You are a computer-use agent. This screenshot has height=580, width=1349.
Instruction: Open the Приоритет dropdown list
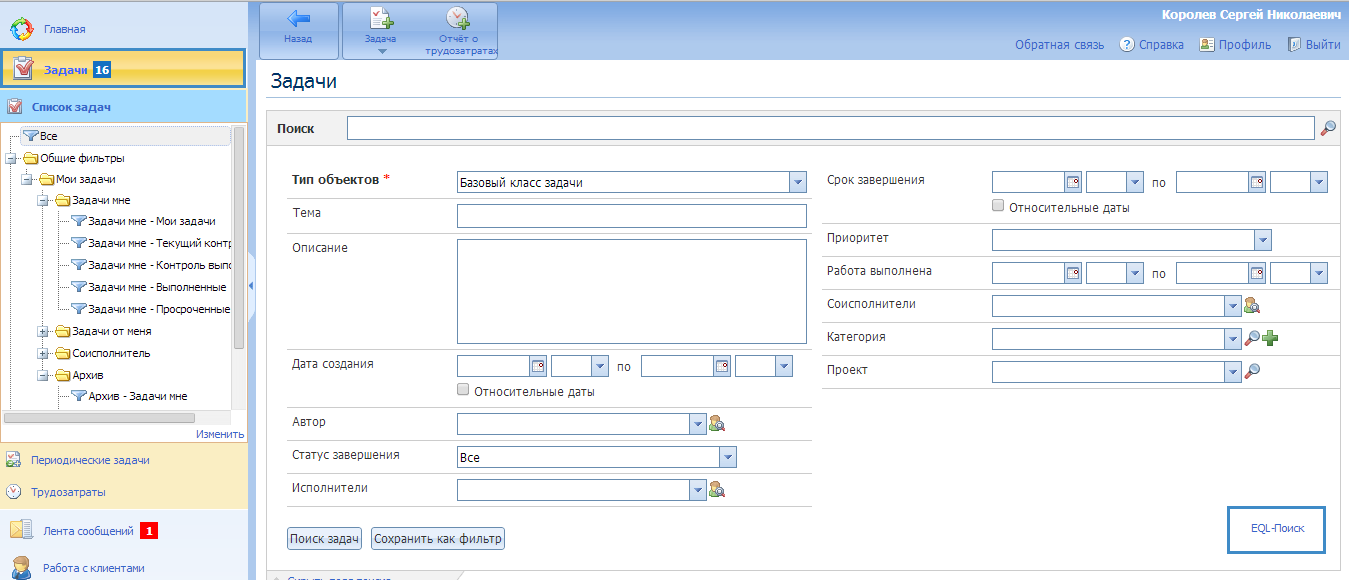click(x=1263, y=240)
